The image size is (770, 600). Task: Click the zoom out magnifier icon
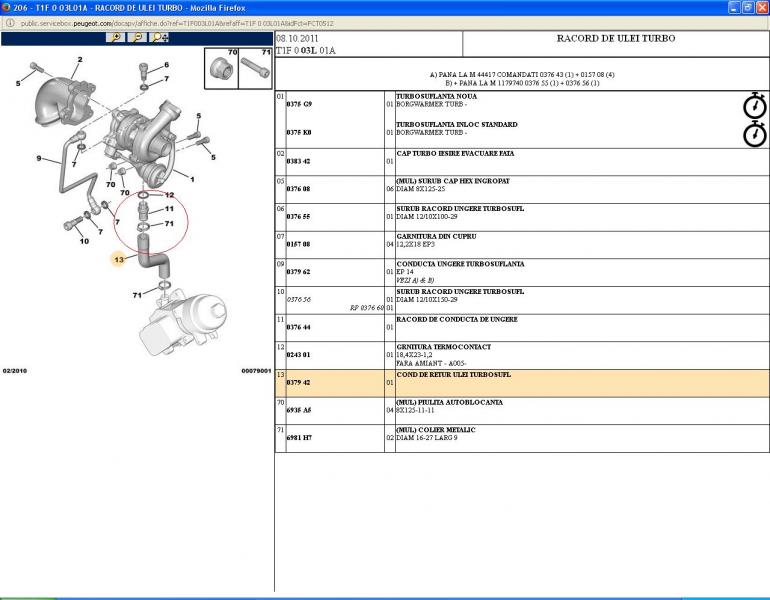click(137, 37)
